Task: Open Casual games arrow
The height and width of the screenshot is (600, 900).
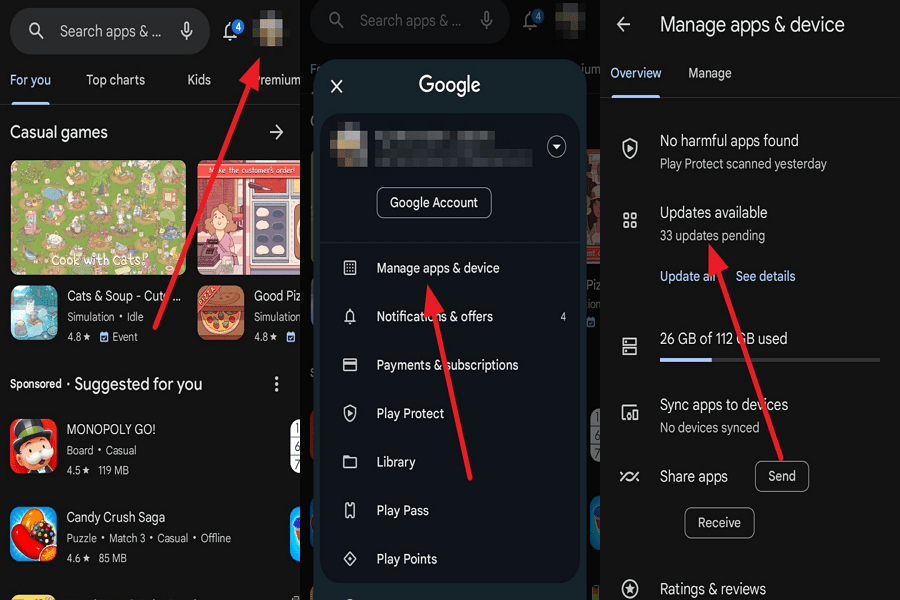Action: coord(277,133)
